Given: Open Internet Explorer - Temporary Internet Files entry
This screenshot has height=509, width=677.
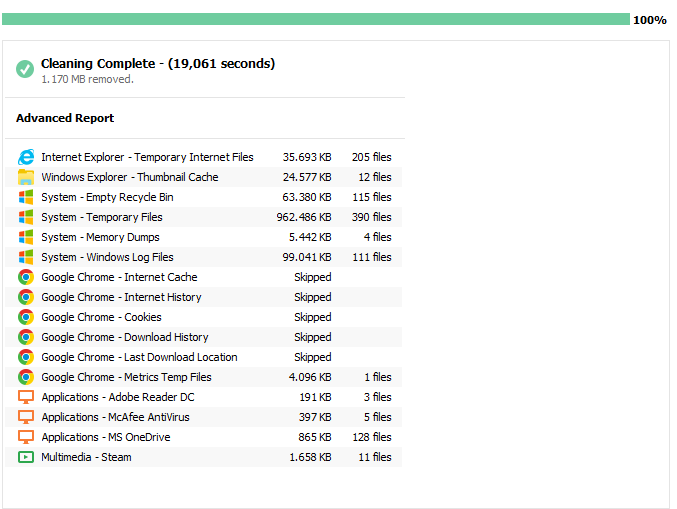Looking at the screenshot, I should 203,157.
